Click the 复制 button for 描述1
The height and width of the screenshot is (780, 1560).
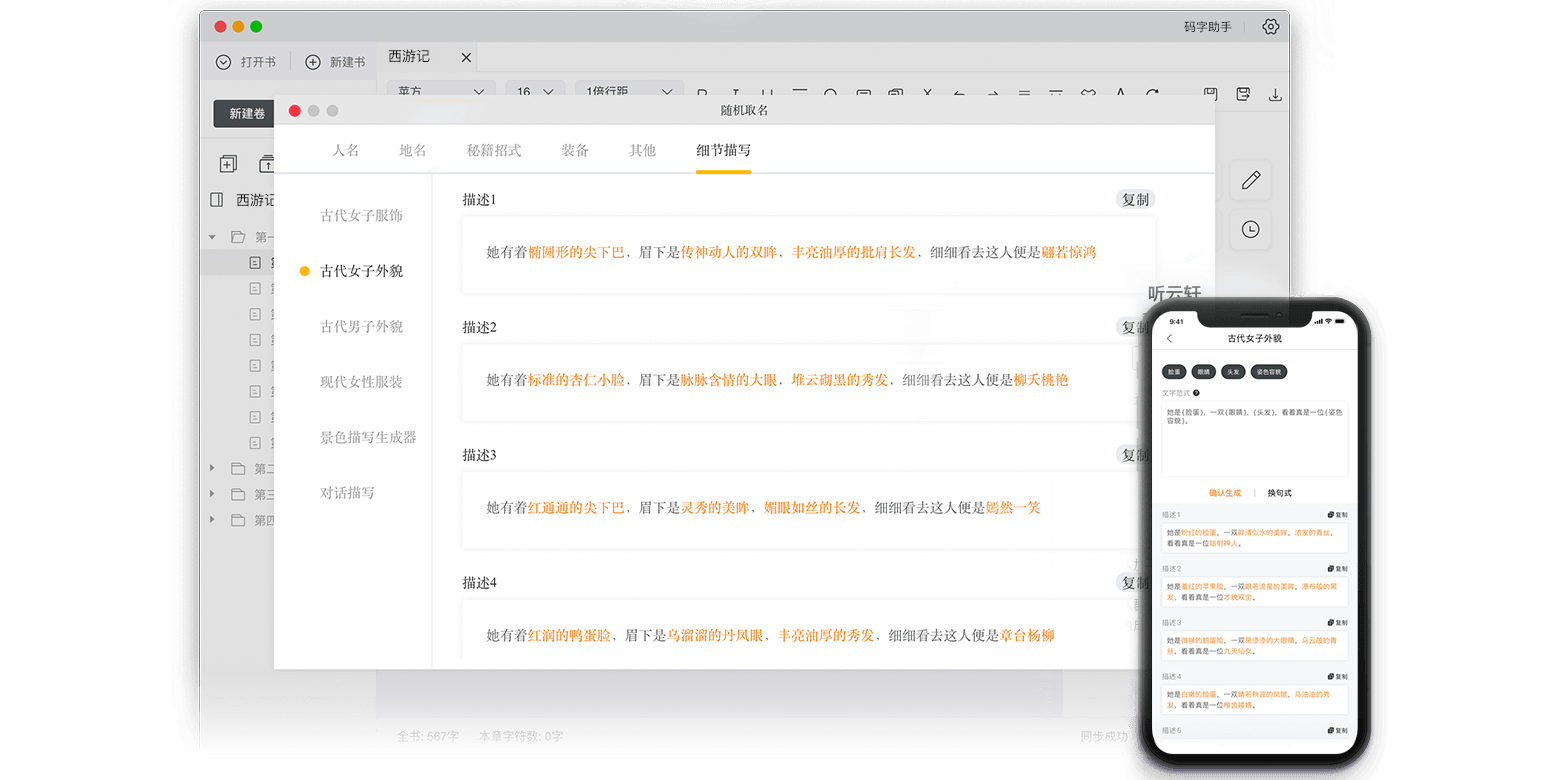(x=1135, y=198)
